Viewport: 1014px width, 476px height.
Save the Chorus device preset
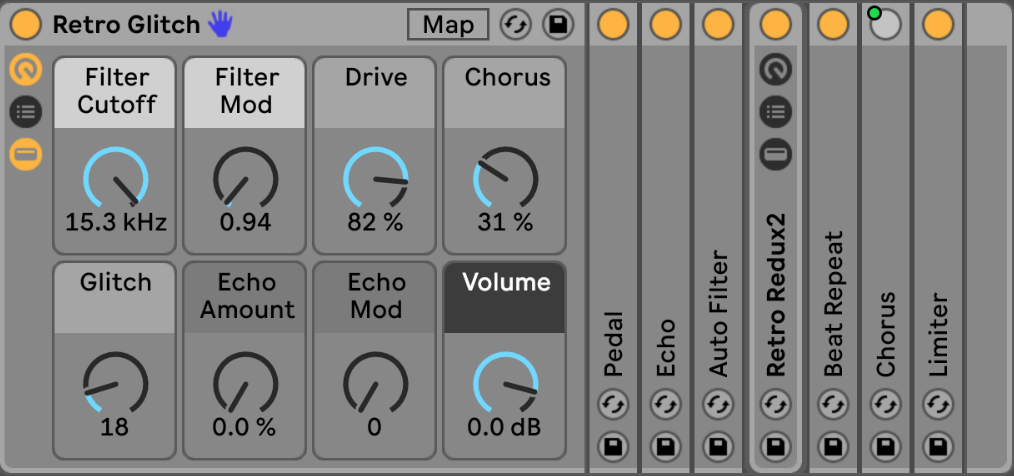click(x=886, y=447)
